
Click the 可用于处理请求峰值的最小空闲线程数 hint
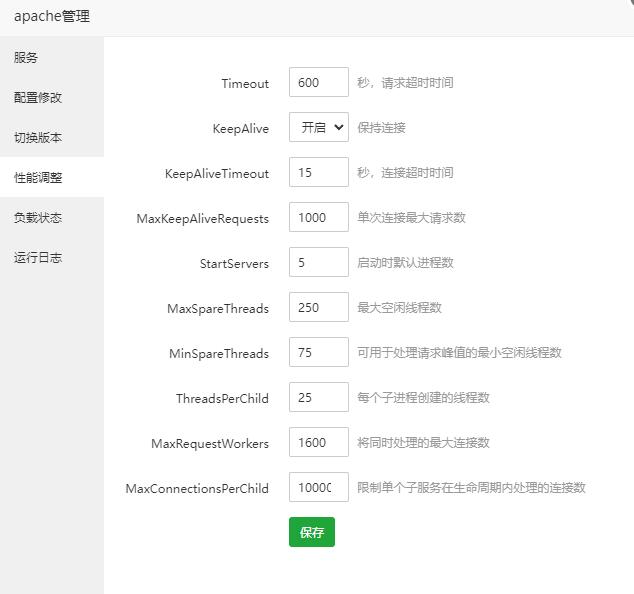coord(459,353)
